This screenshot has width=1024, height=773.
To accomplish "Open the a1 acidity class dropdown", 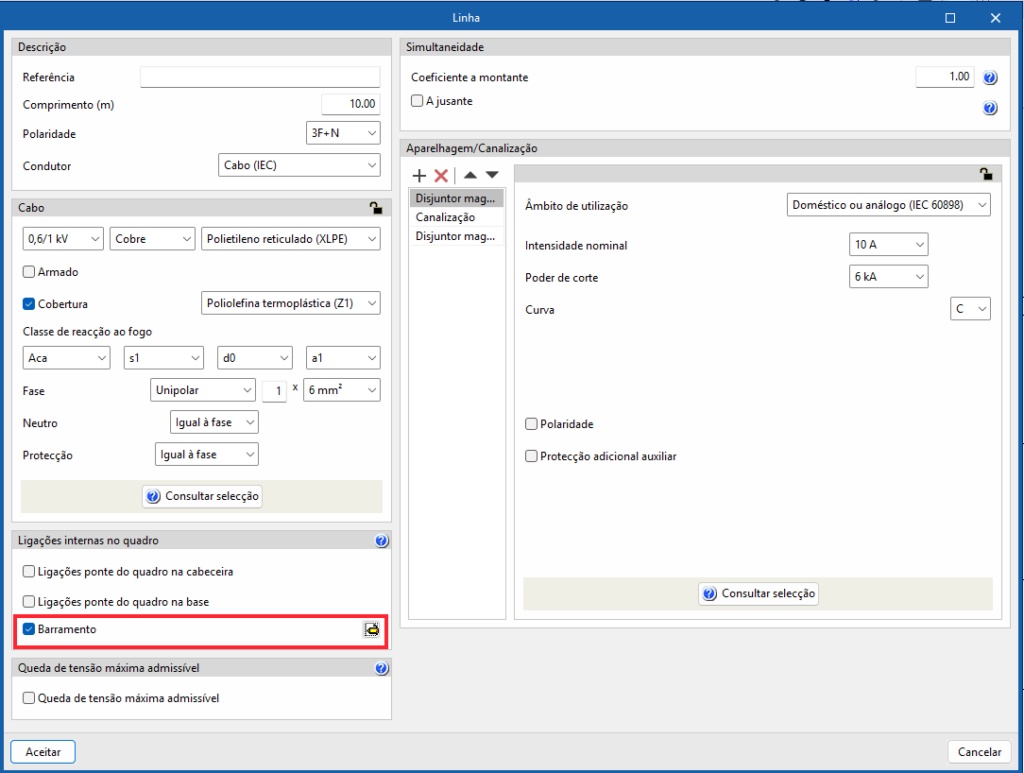I will [344, 358].
